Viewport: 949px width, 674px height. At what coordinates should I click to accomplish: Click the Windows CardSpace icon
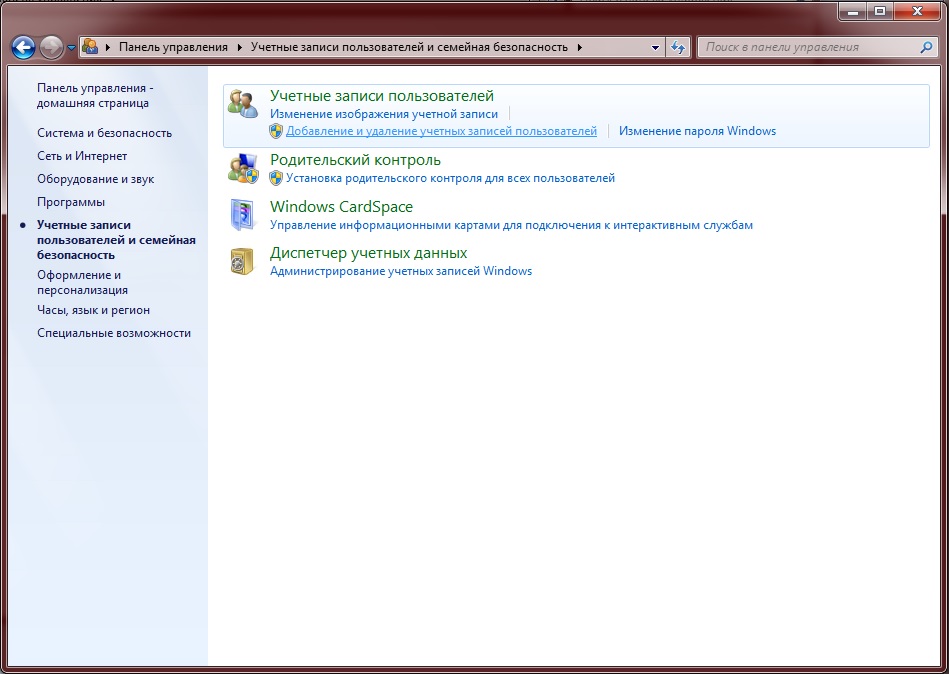point(243,215)
